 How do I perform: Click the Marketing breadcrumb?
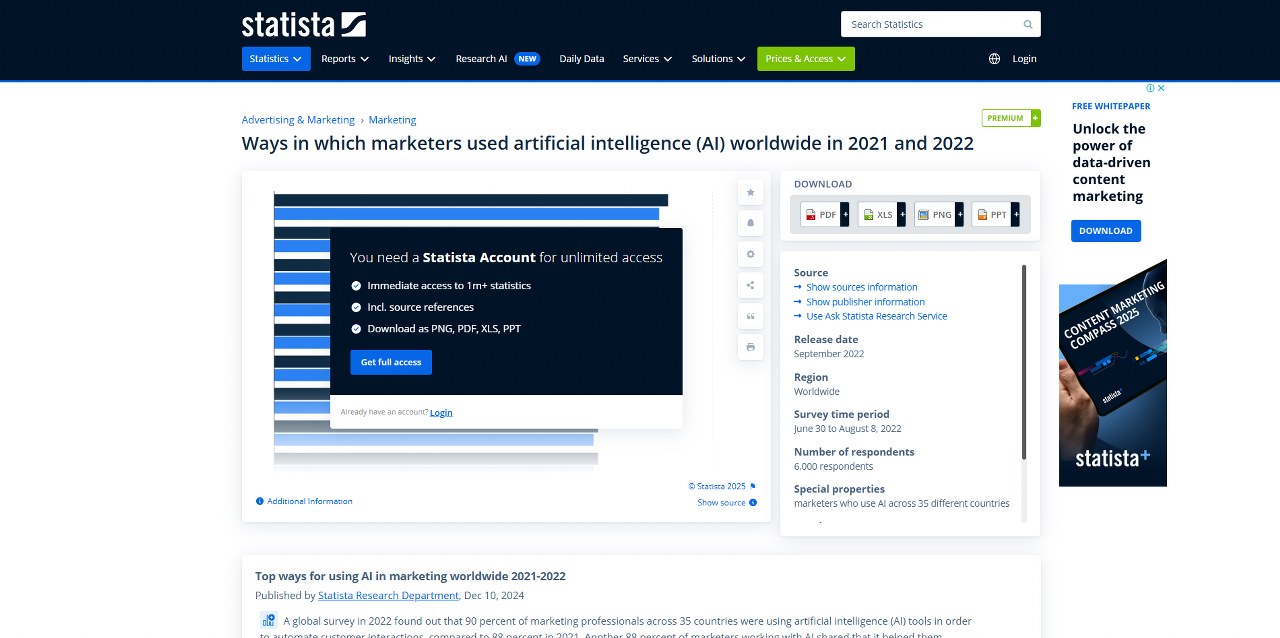point(392,120)
